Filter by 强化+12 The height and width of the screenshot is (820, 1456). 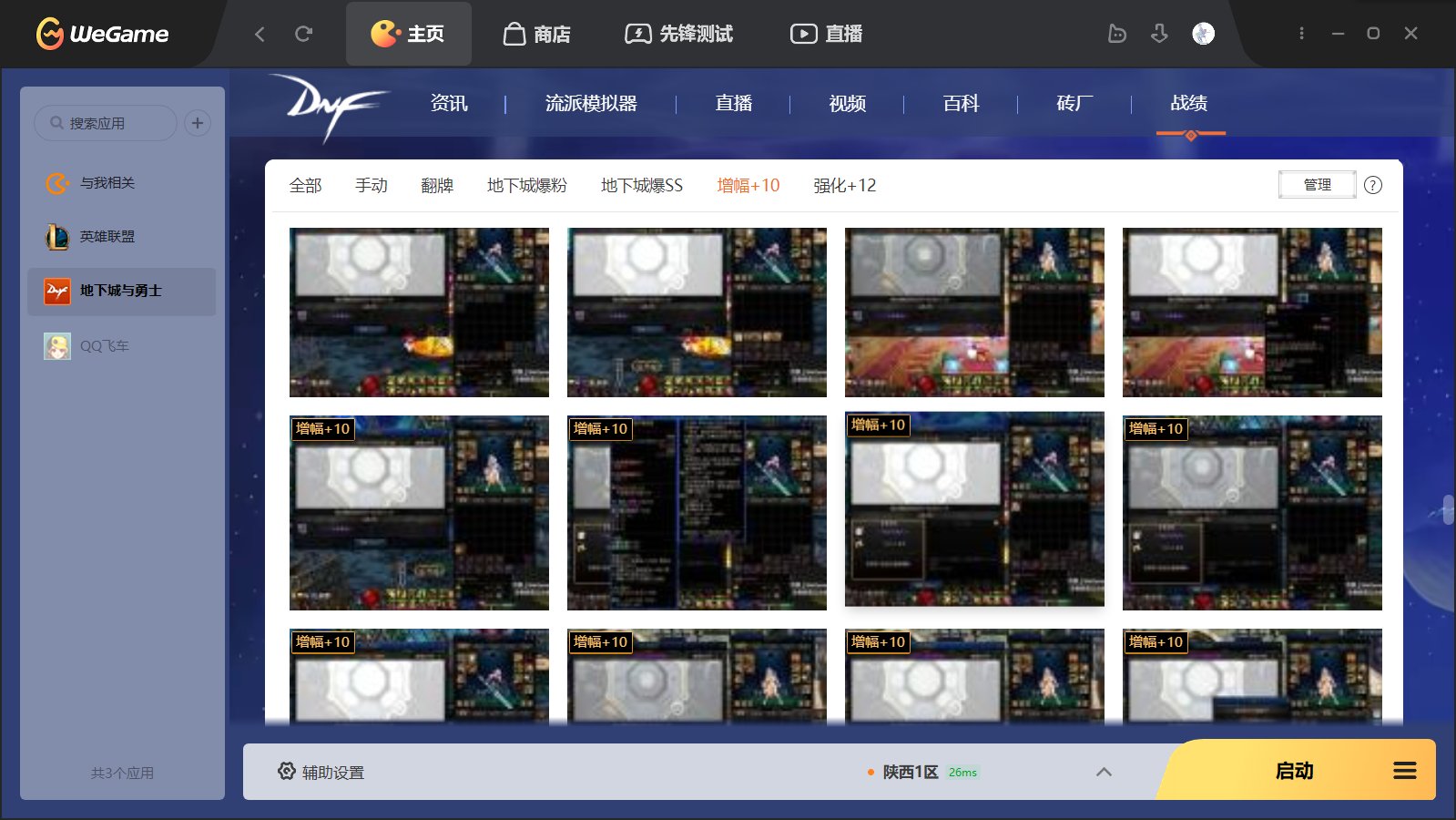click(x=845, y=186)
